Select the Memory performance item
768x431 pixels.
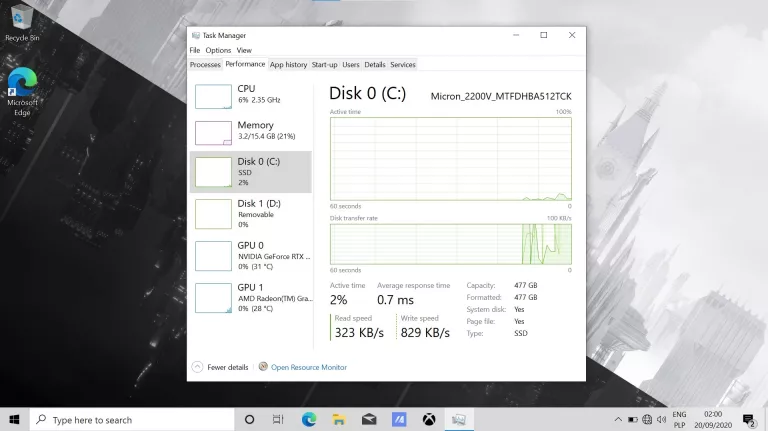click(251, 132)
